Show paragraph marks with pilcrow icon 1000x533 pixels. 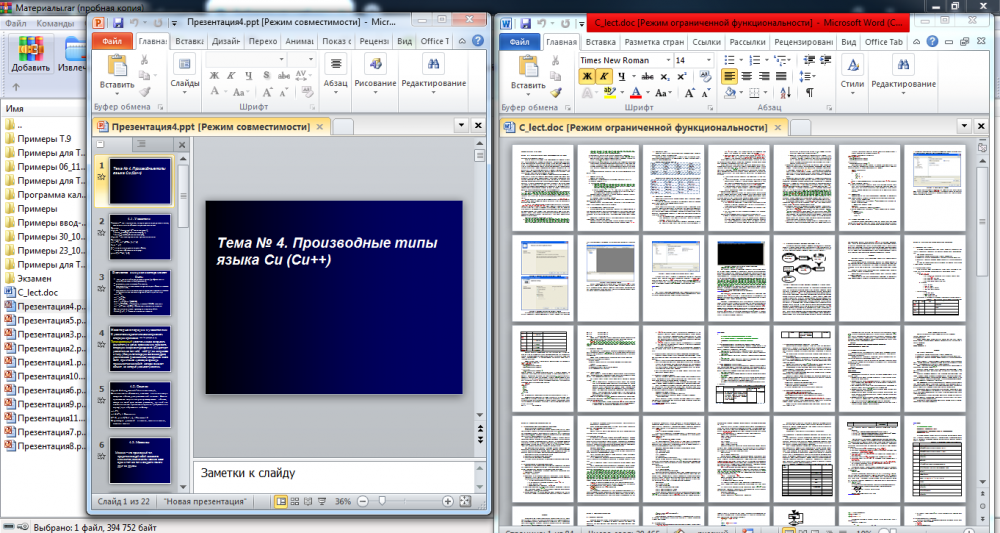(x=809, y=93)
